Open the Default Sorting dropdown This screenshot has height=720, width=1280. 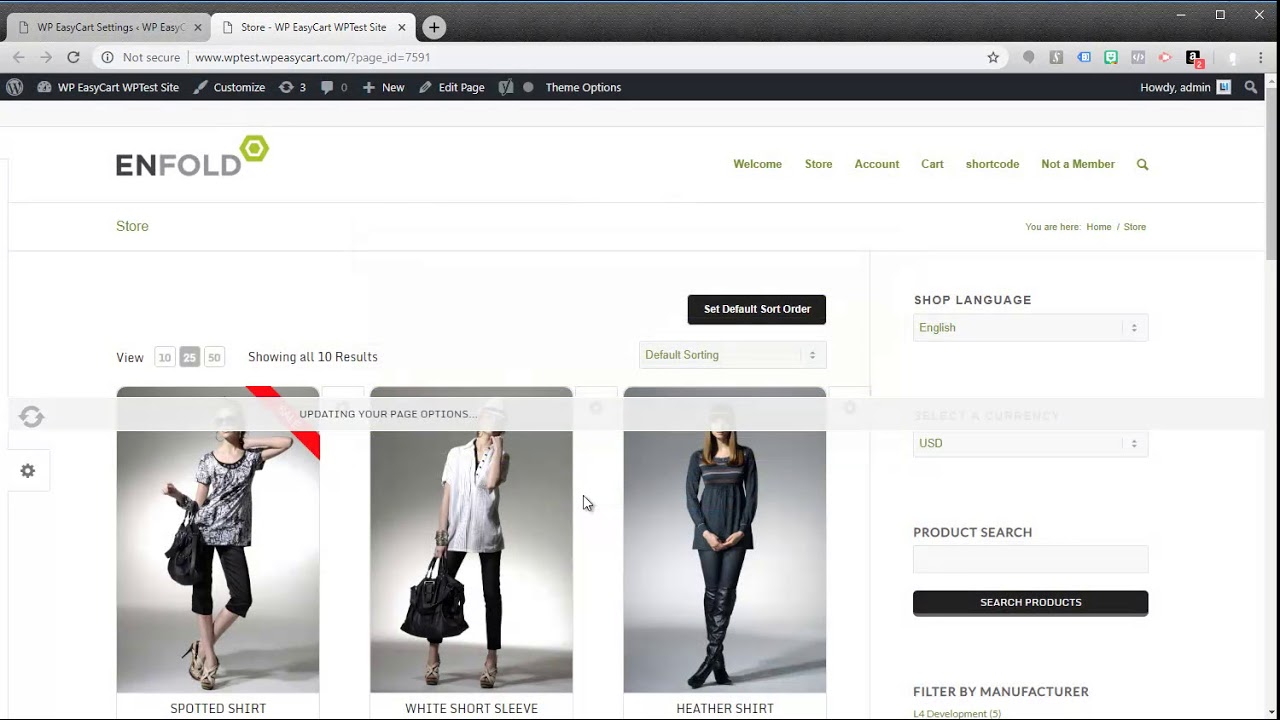[732, 355]
